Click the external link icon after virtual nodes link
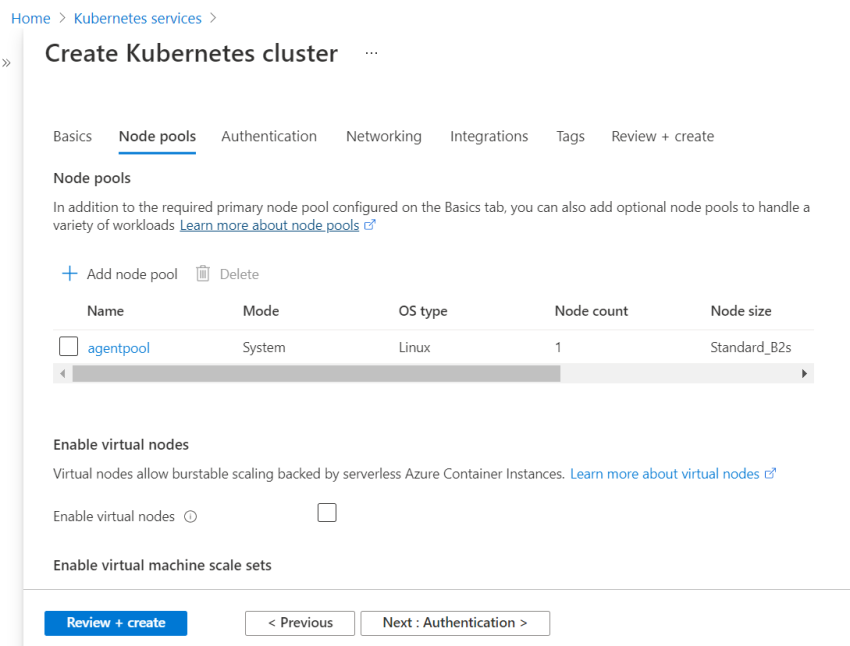 click(771, 473)
